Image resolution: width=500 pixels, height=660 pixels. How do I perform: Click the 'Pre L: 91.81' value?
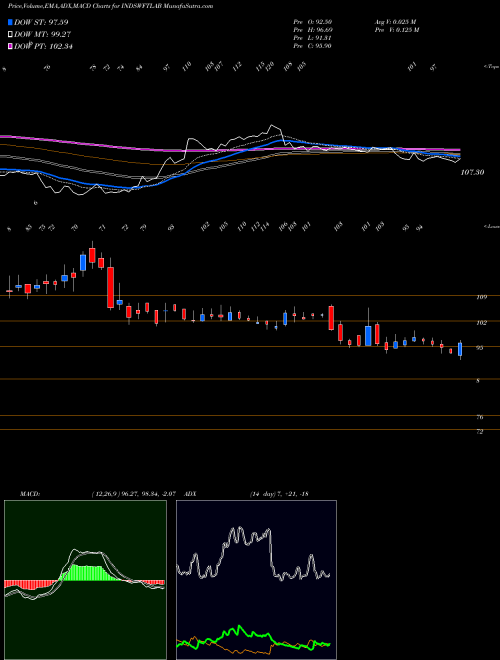(x=313, y=38)
